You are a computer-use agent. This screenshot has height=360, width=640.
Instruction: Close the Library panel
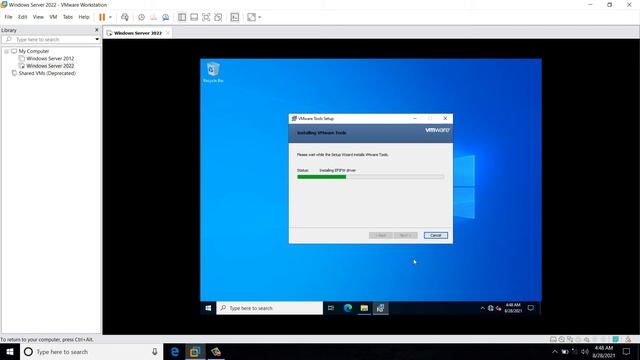point(97,30)
